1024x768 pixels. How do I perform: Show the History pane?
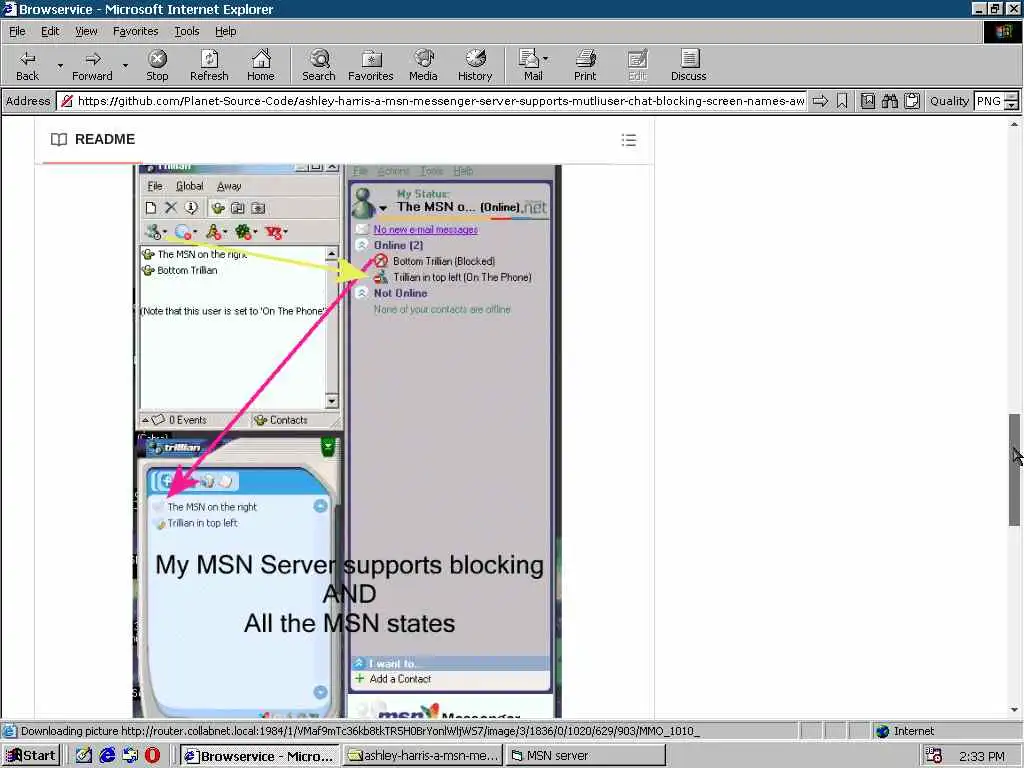point(475,65)
